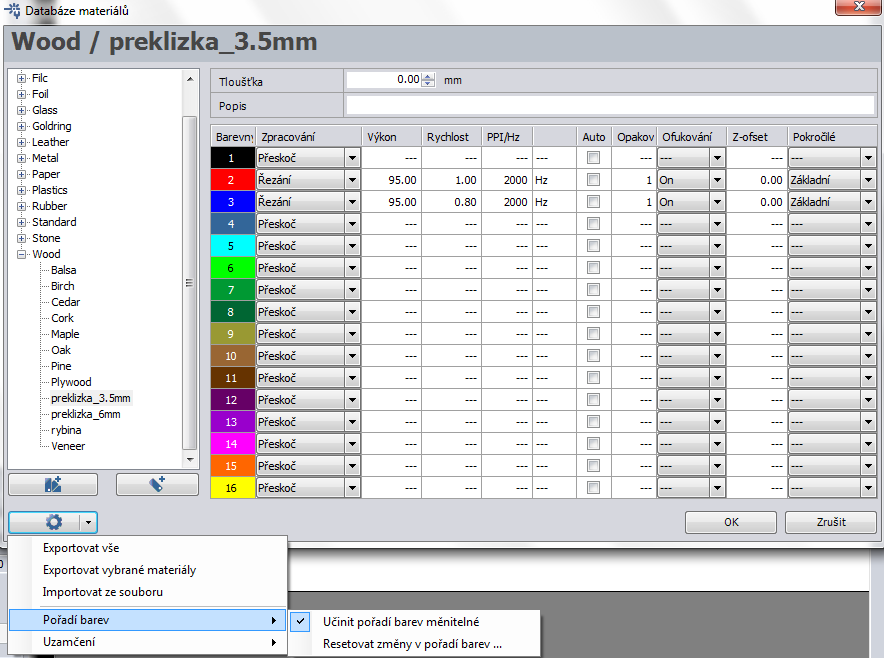
Task: Open the dropdown arrow beside the gear button
Action: [x=89, y=522]
